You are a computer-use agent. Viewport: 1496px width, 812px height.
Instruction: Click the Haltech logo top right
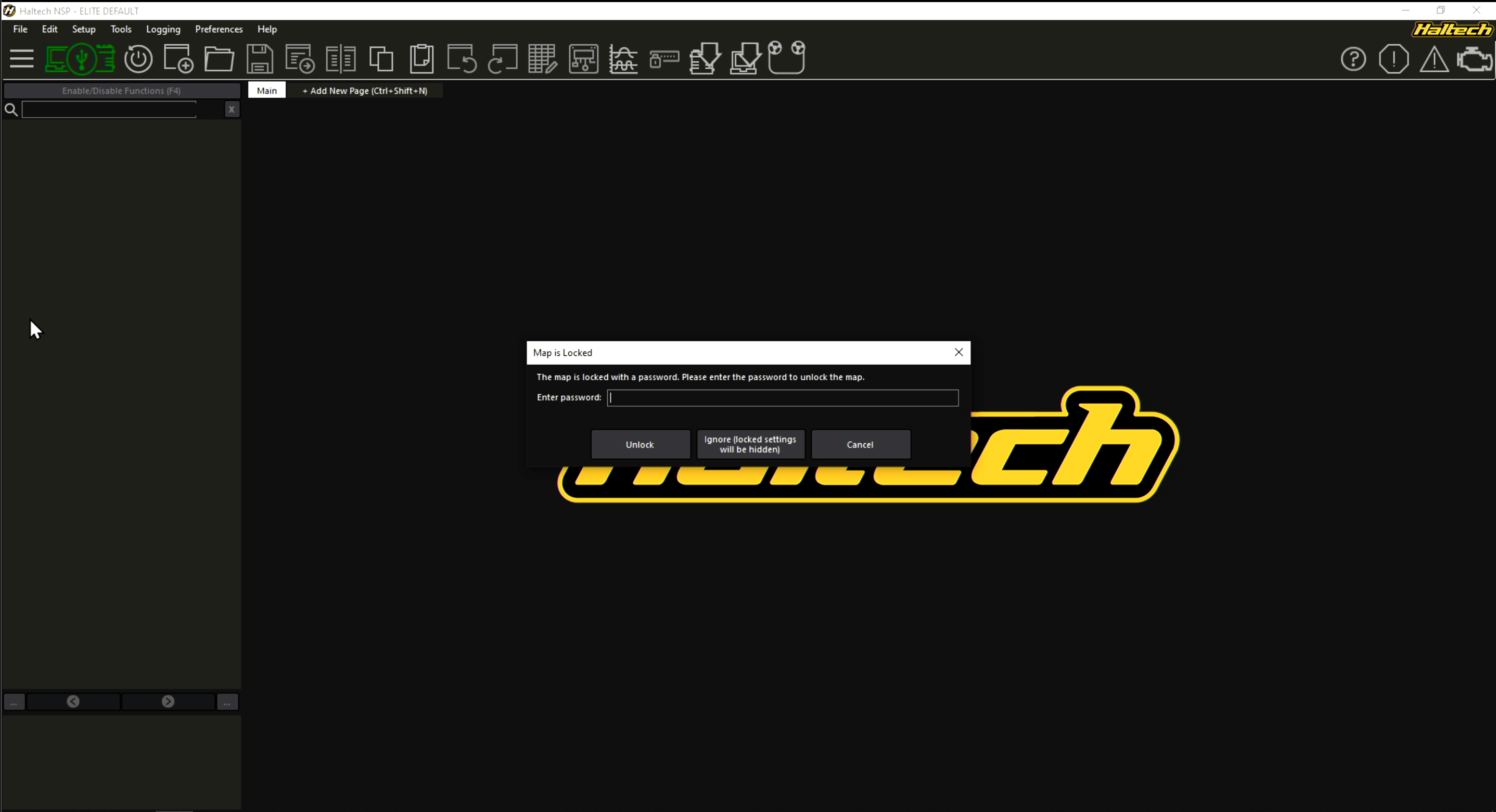(1452, 29)
